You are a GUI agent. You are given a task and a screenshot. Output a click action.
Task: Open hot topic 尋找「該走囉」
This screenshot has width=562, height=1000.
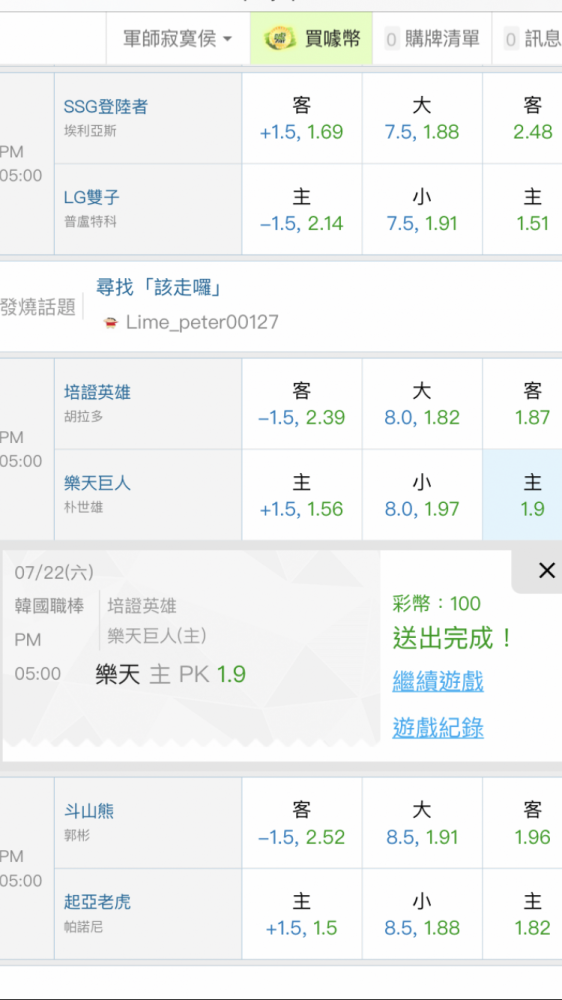pos(159,288)
